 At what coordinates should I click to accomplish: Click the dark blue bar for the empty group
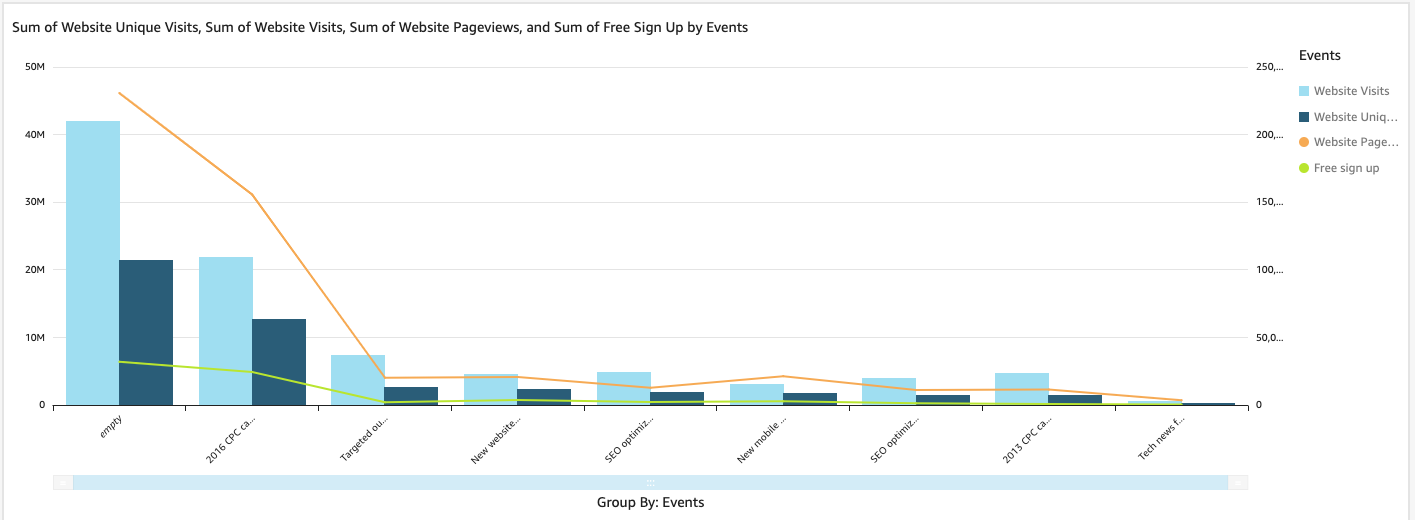146,332
